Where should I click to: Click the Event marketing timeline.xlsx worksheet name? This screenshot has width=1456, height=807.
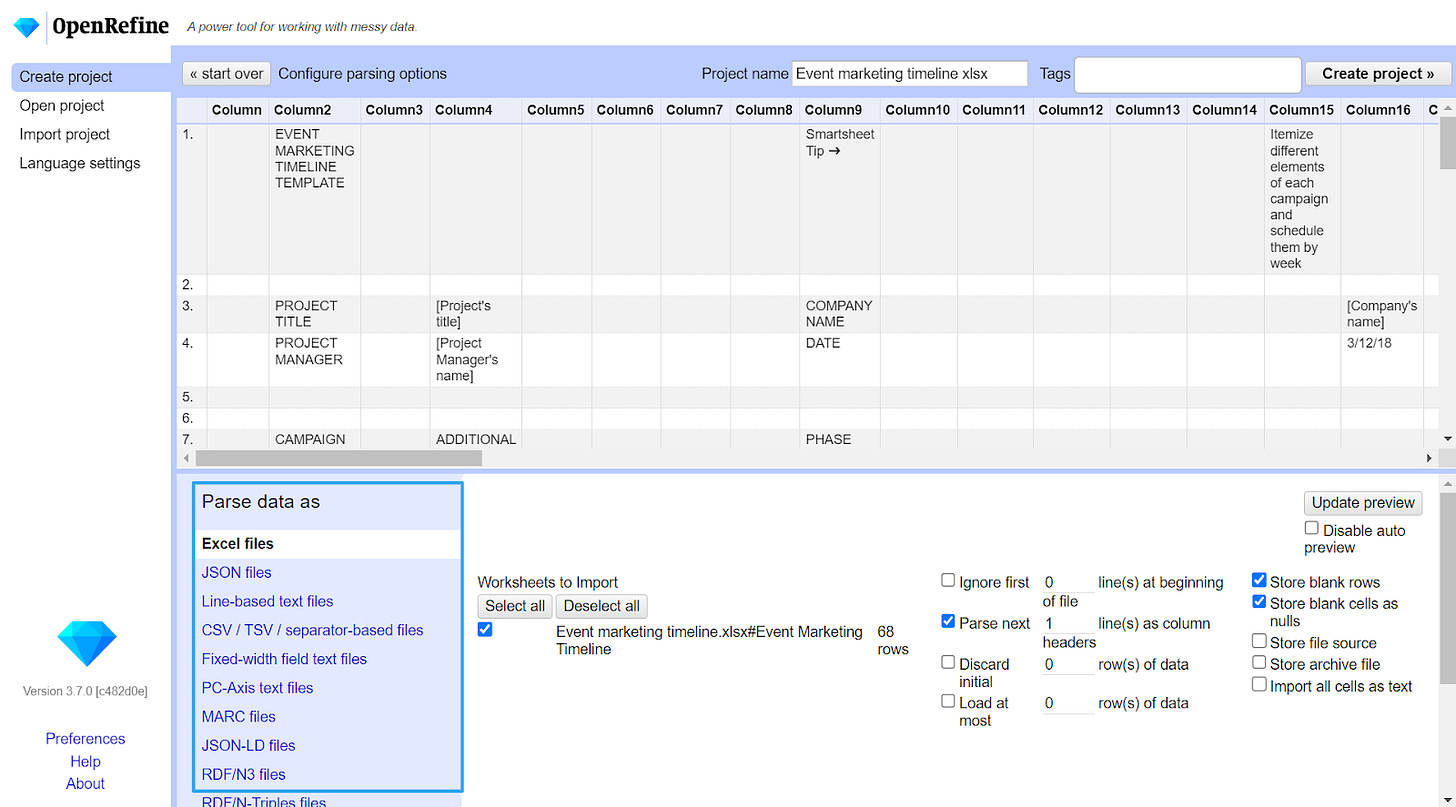[709, 640]
